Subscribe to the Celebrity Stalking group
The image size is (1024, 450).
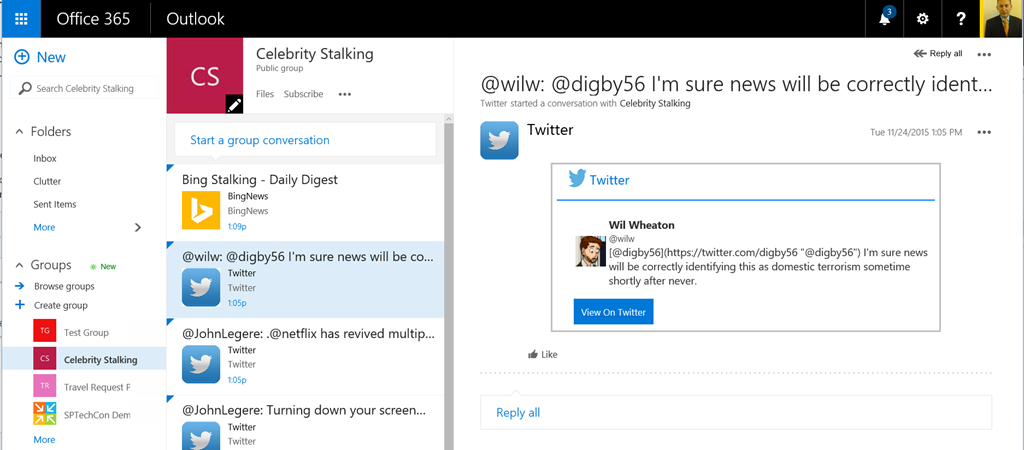[x=303, y=94]
